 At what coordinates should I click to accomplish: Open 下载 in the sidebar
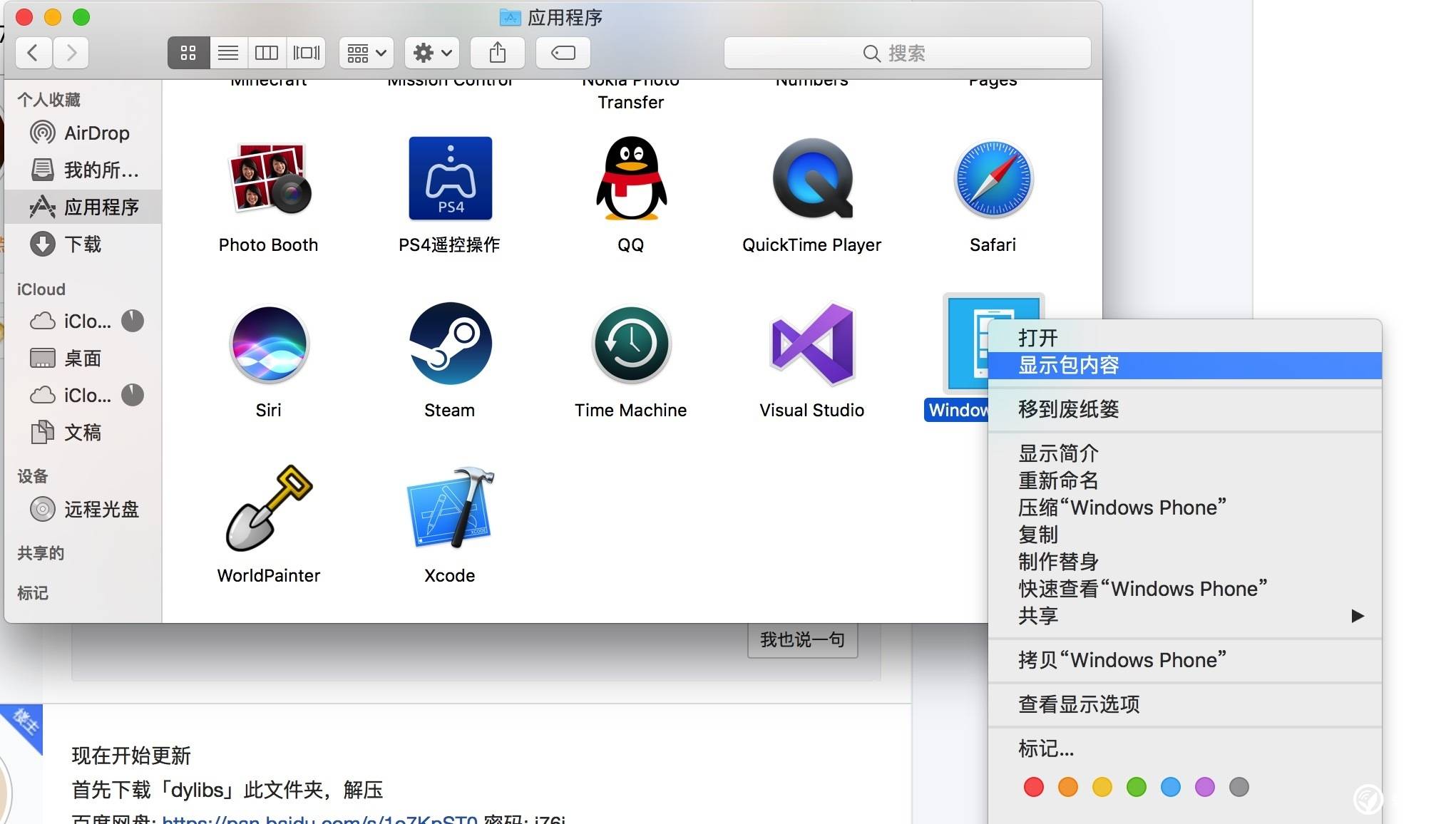(x=83, y=244)
